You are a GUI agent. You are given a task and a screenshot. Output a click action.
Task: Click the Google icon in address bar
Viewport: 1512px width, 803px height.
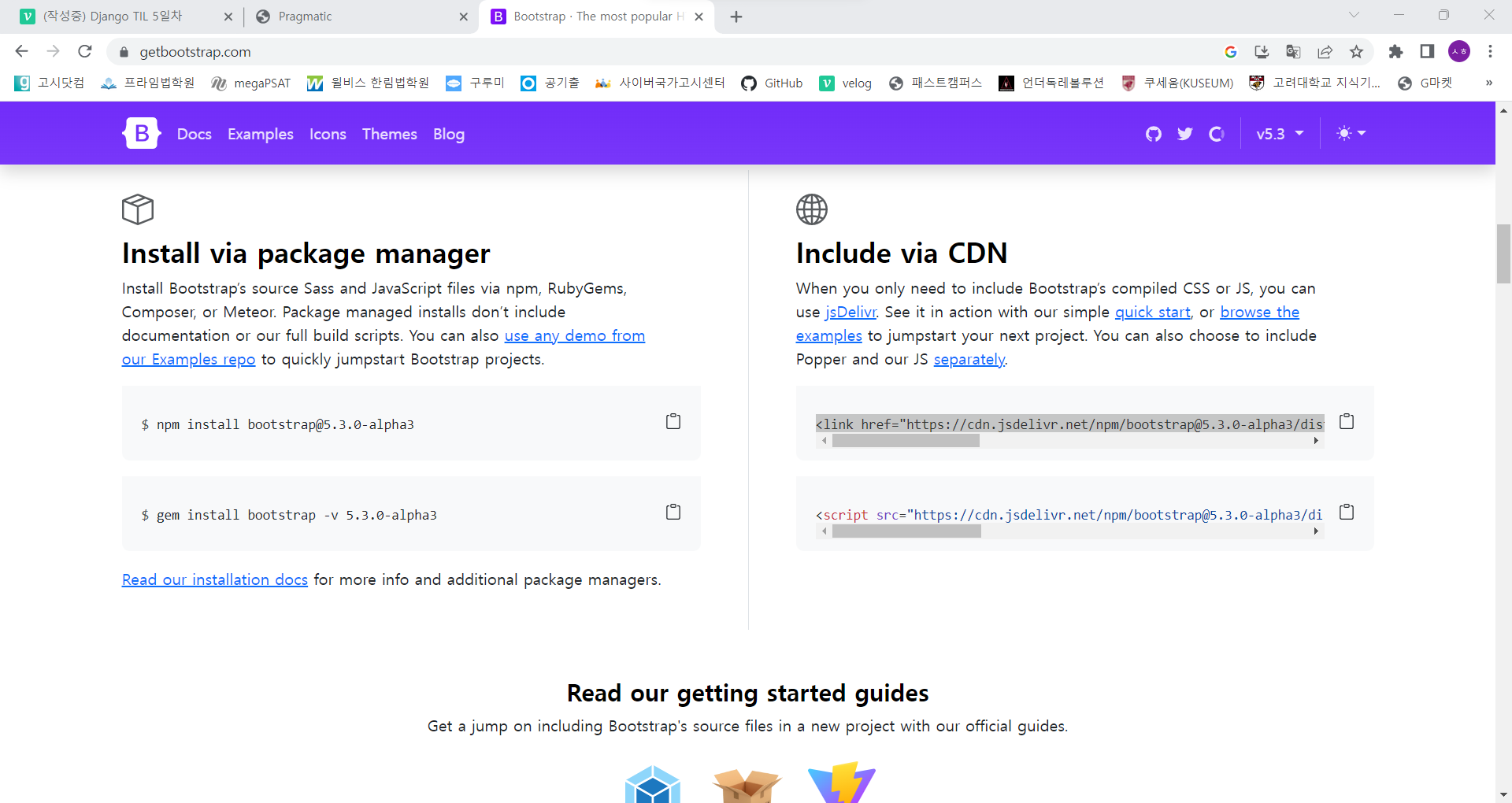(x=1230, y=51)
